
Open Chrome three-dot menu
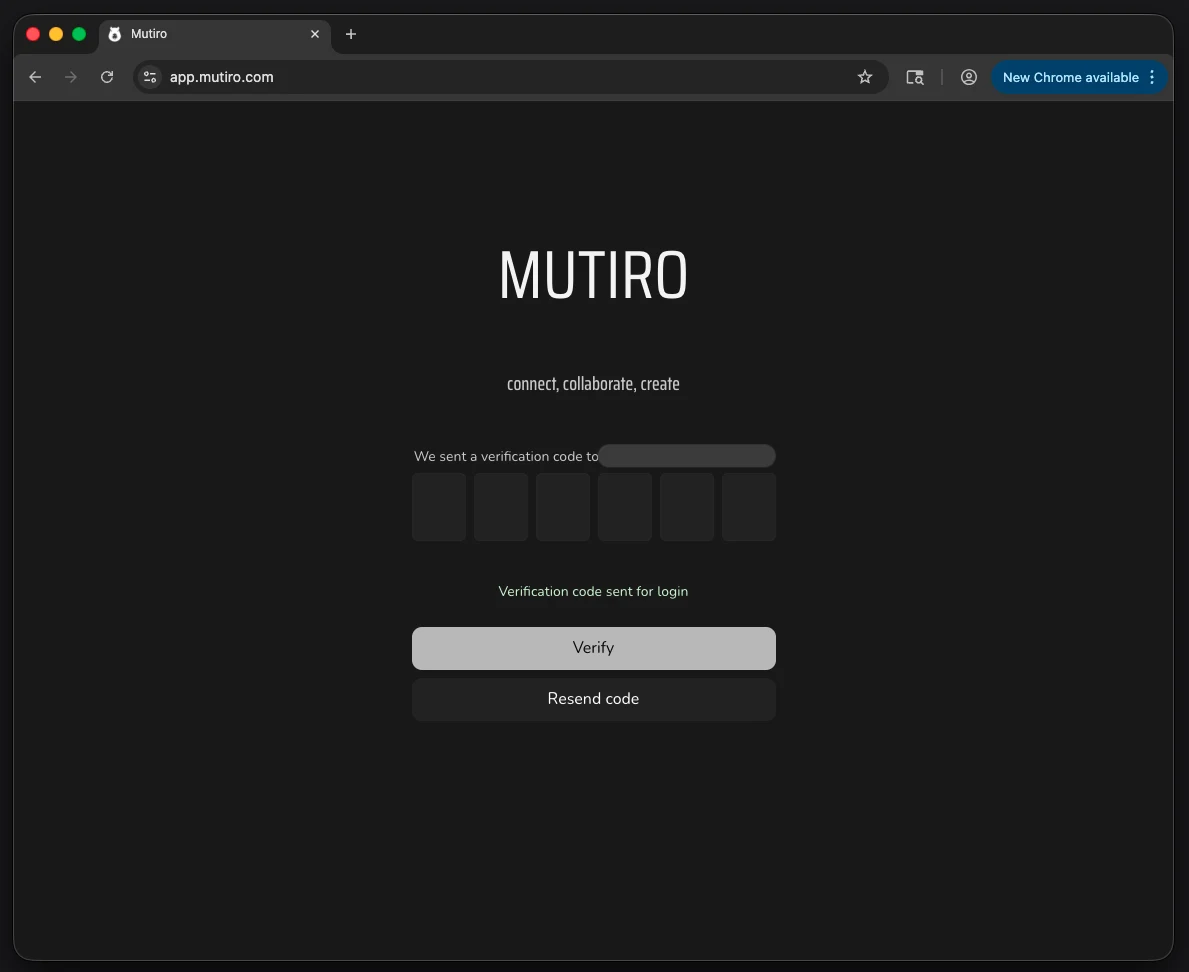1152,77
